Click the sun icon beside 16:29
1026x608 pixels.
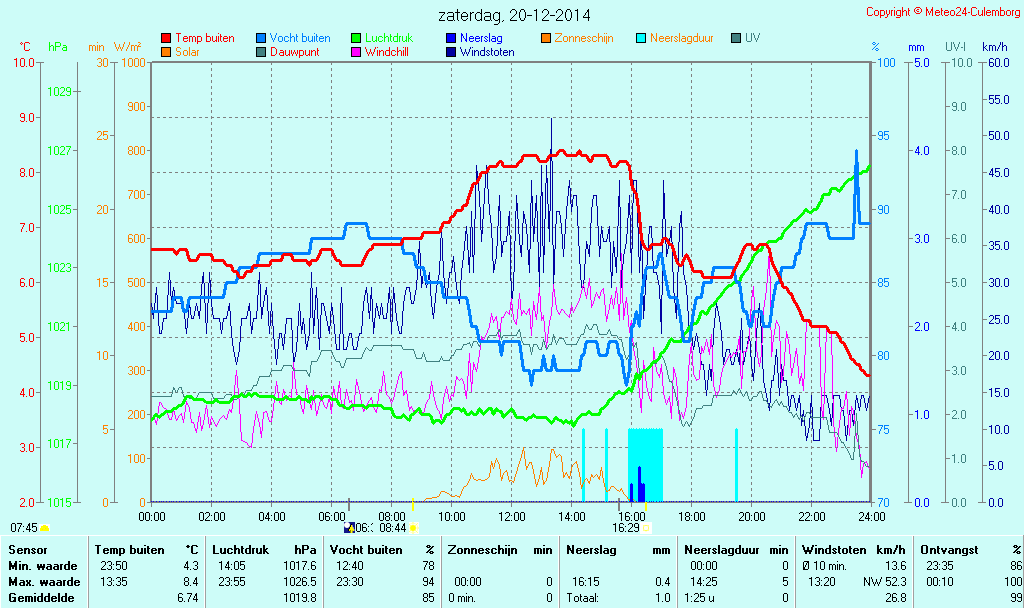(x=646, y=527)
